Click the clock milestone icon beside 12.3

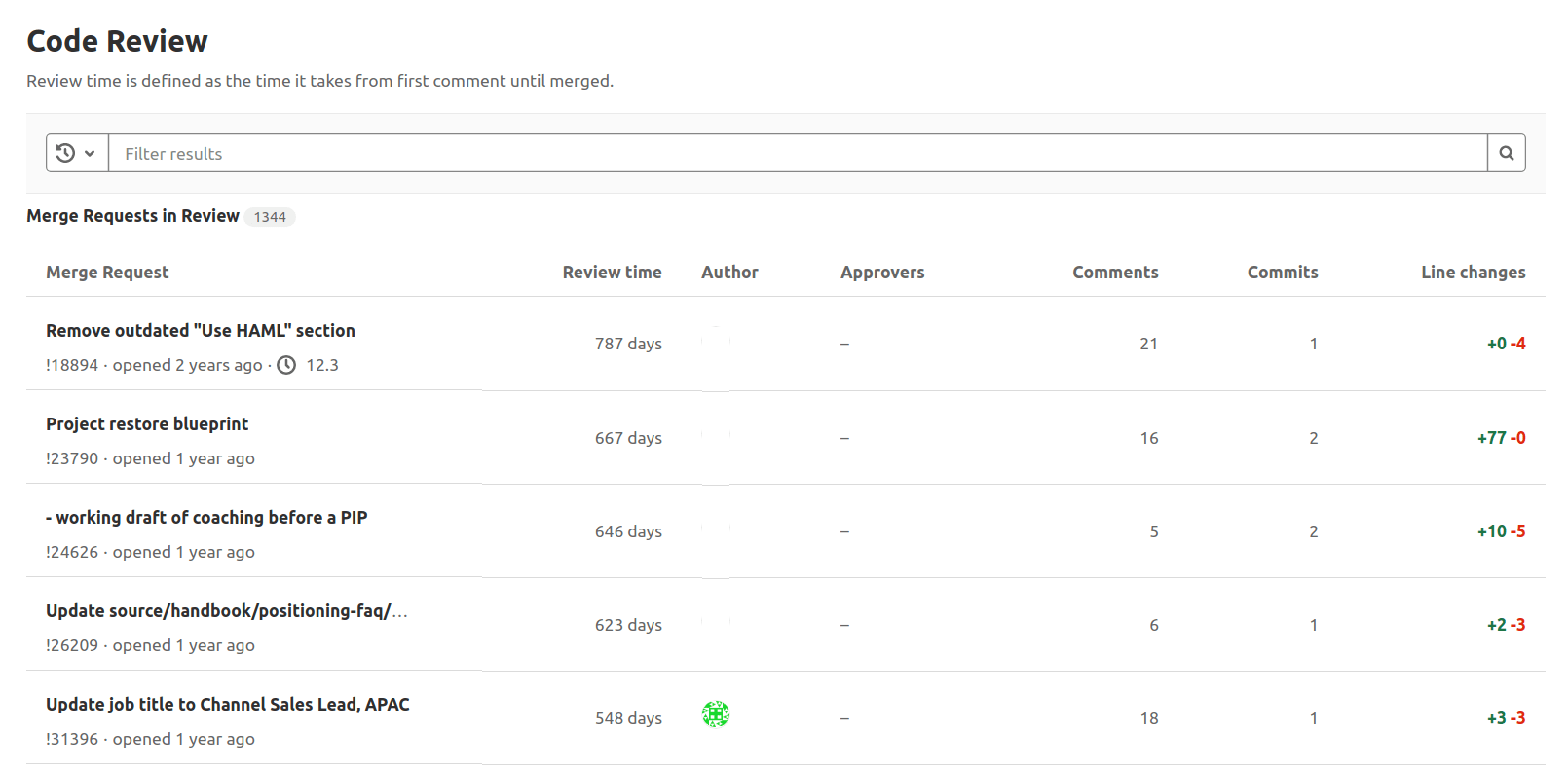point(286,365)
